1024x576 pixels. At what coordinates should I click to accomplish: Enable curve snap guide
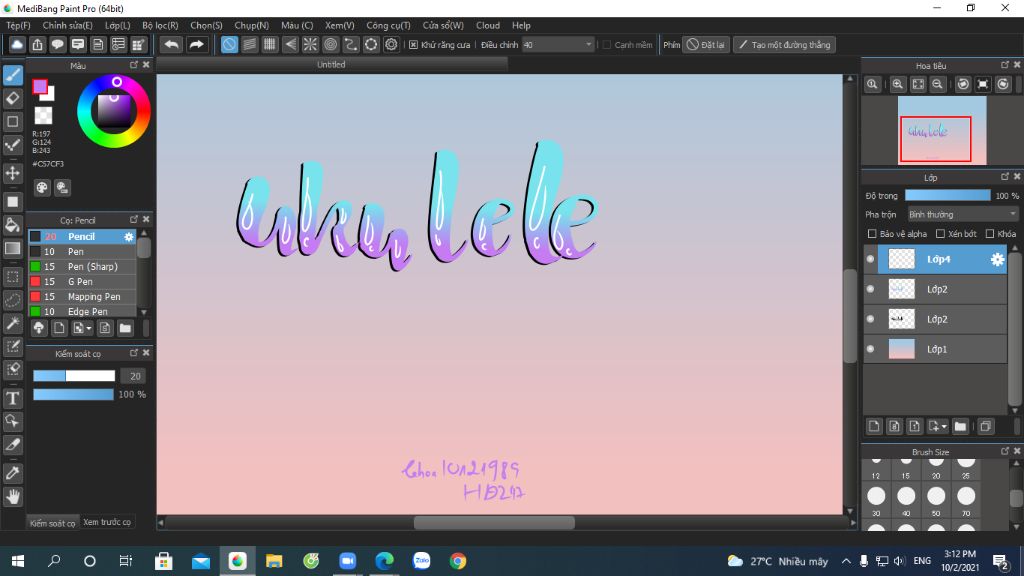351,44
